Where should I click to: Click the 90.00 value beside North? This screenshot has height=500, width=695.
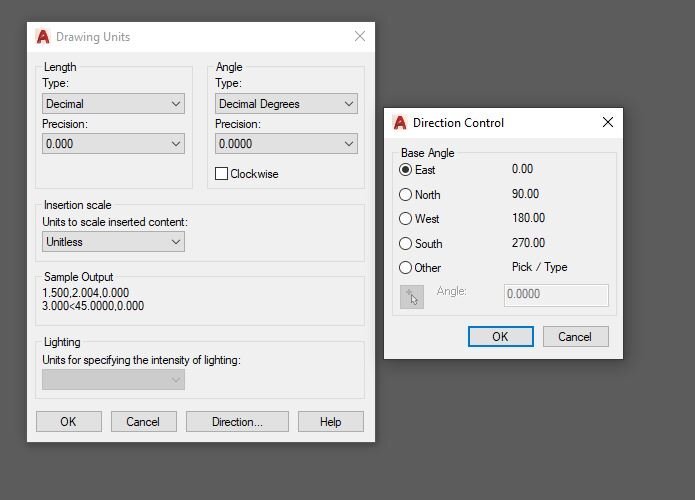(525, 194)
